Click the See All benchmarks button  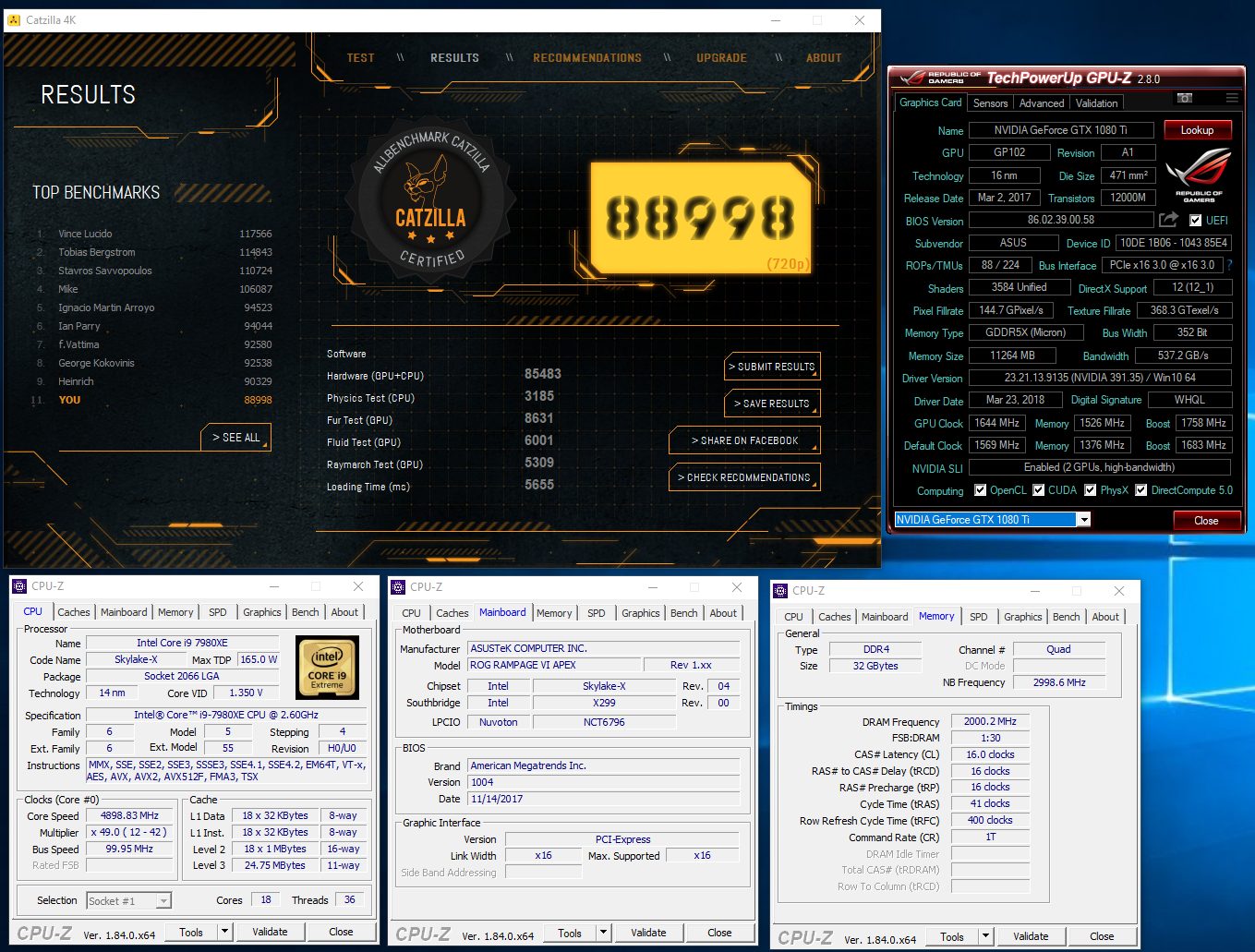237,438
